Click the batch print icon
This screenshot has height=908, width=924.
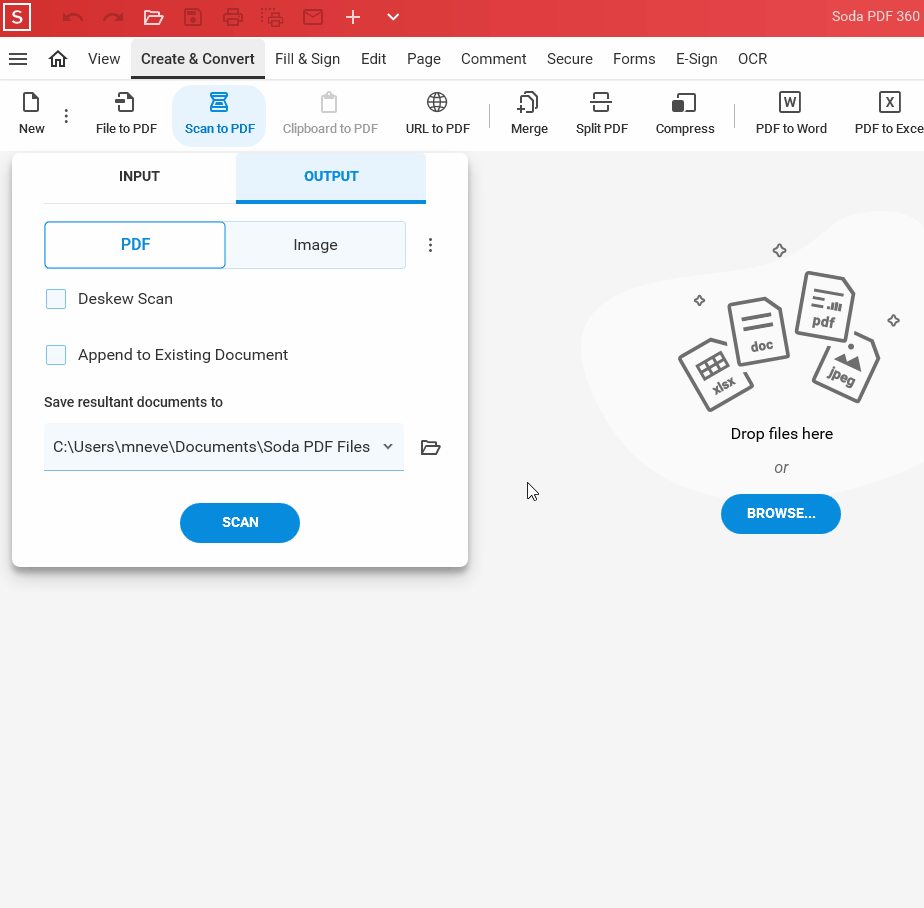point(272,18)
